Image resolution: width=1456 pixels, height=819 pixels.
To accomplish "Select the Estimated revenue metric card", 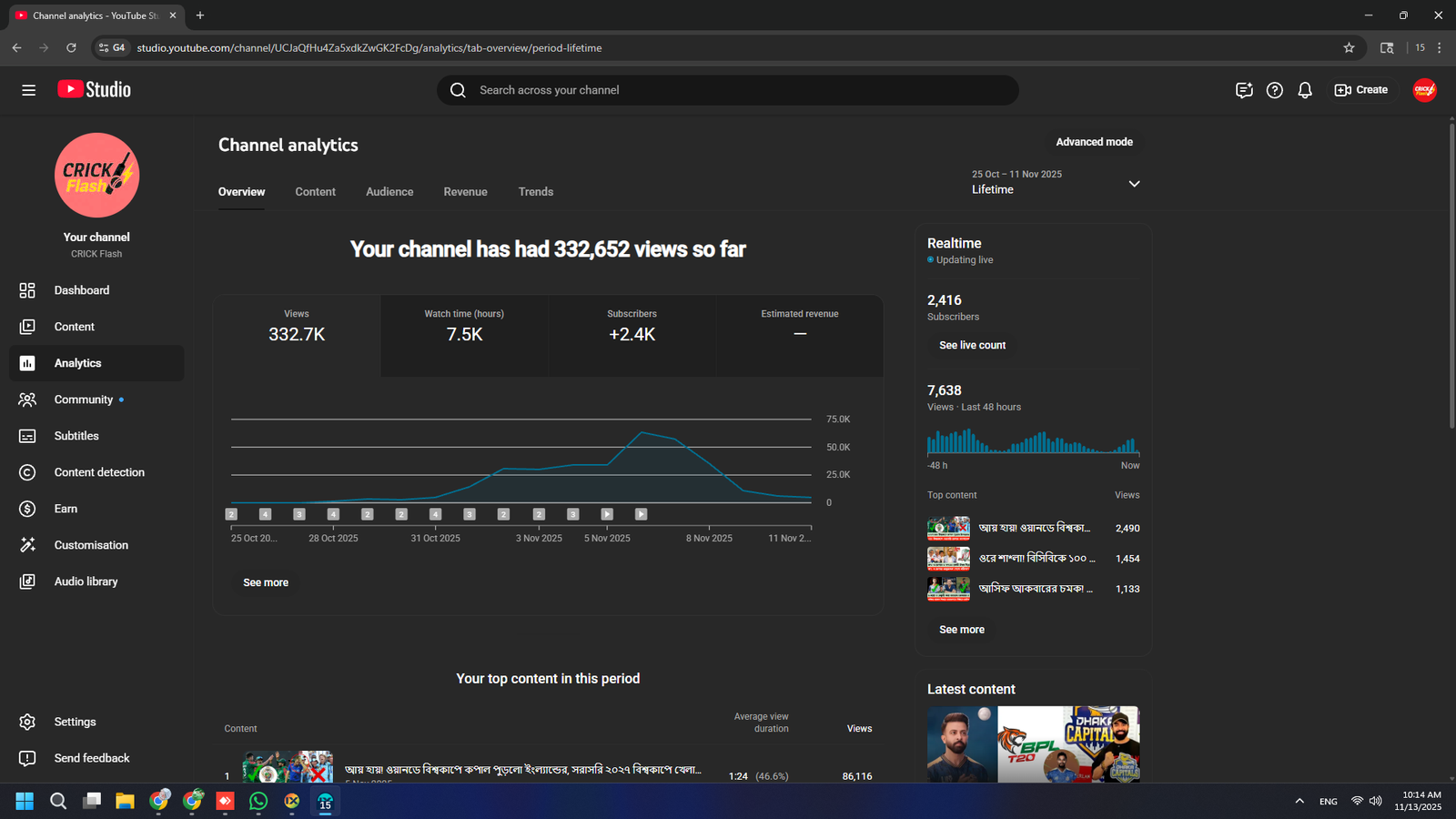I will pyautogui.click(x=800, y=335).
